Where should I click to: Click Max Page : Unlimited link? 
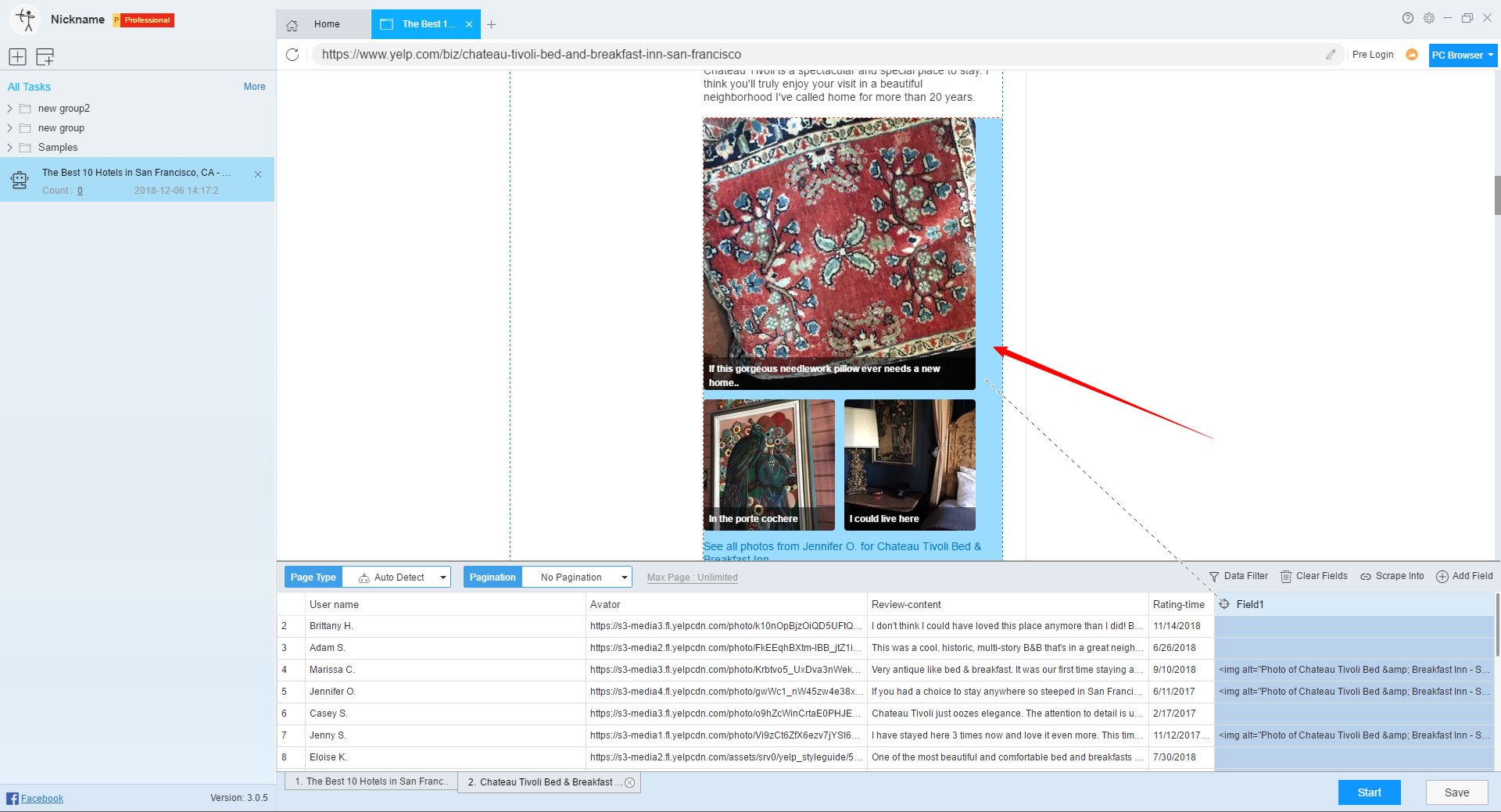click(692, 578)
